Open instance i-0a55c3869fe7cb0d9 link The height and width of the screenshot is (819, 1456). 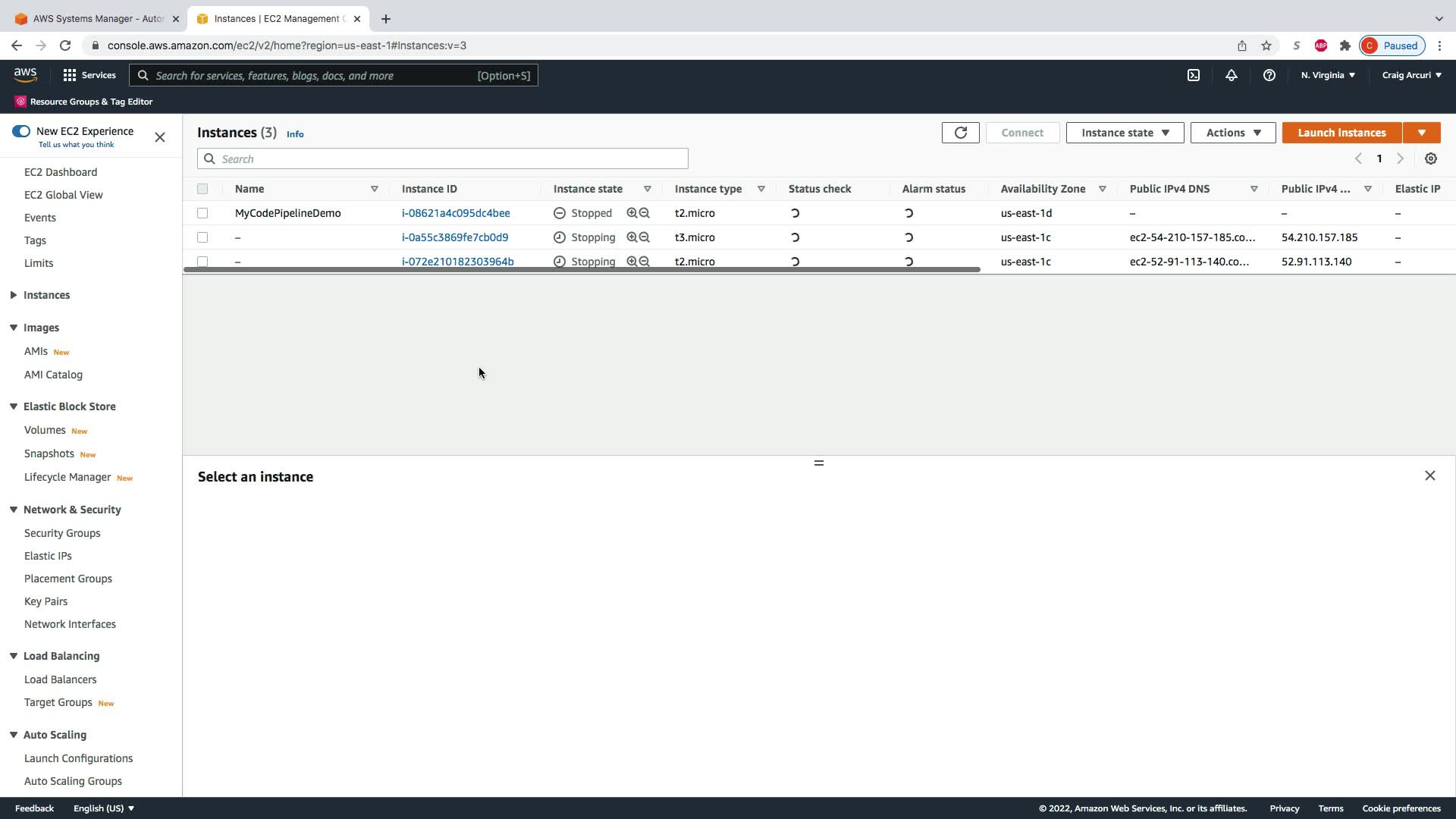click(x=455, y=237)
